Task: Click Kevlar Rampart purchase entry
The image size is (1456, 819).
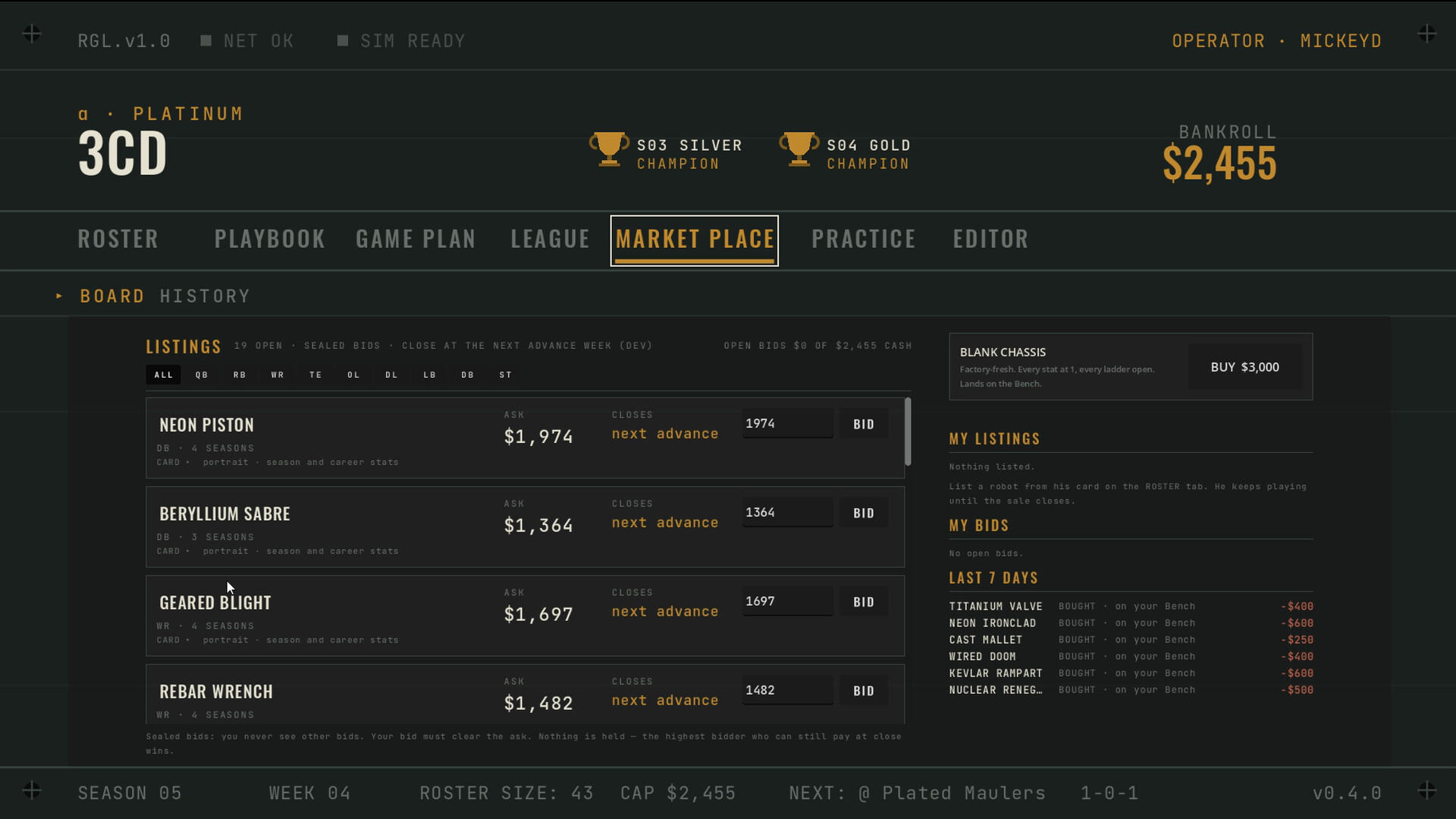Action: click(x=1131, y=673)
